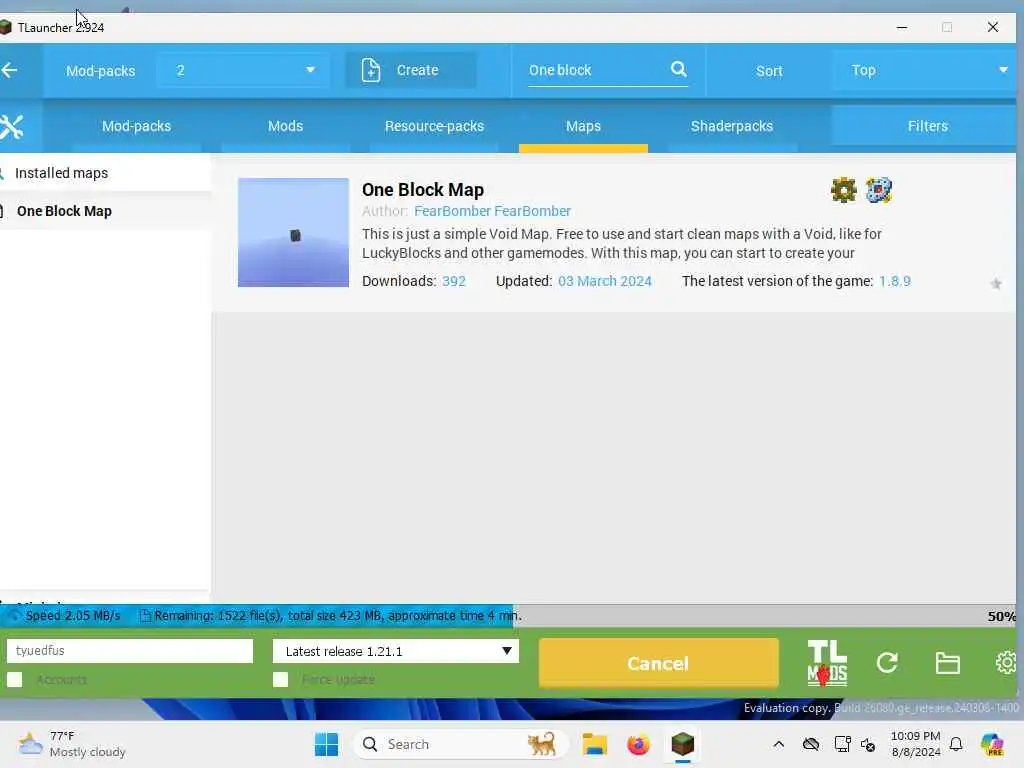Click the username field tyuedfus
This screenshot has height=768, width=1024.
coord(129,650)
